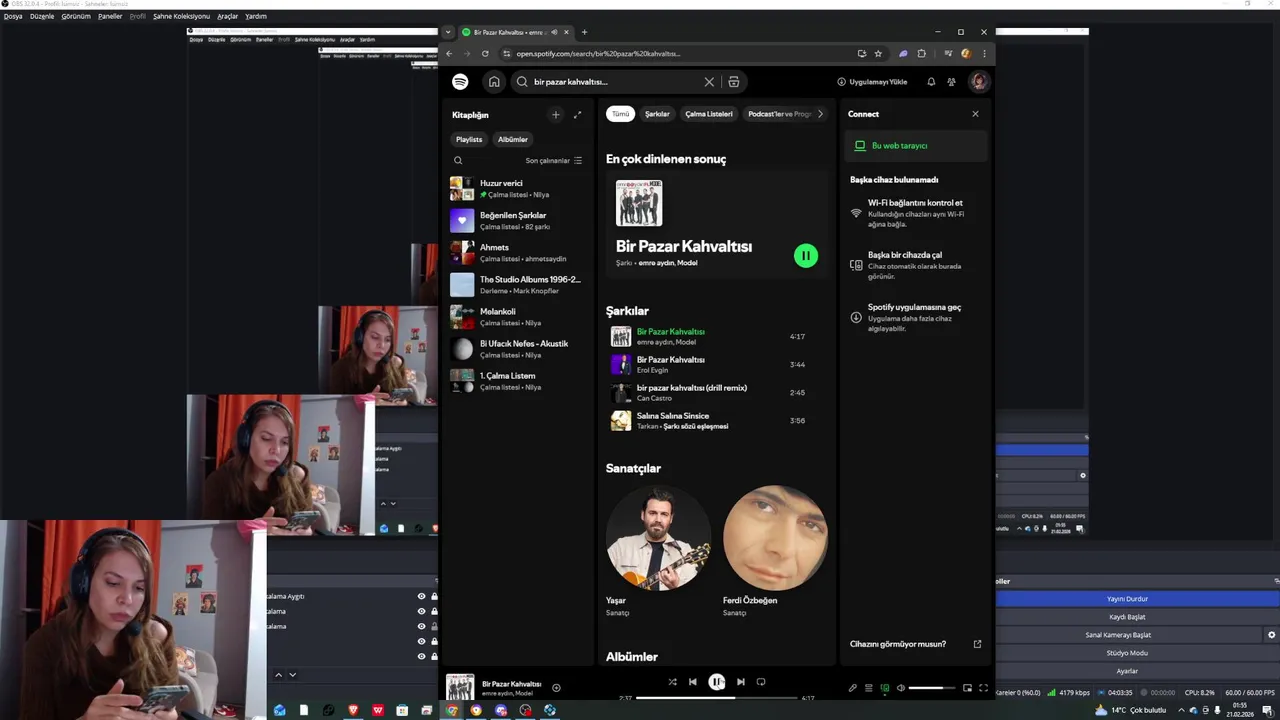Click the install app icon in address bar
The image size is (1280, 720).
point(861,54)
